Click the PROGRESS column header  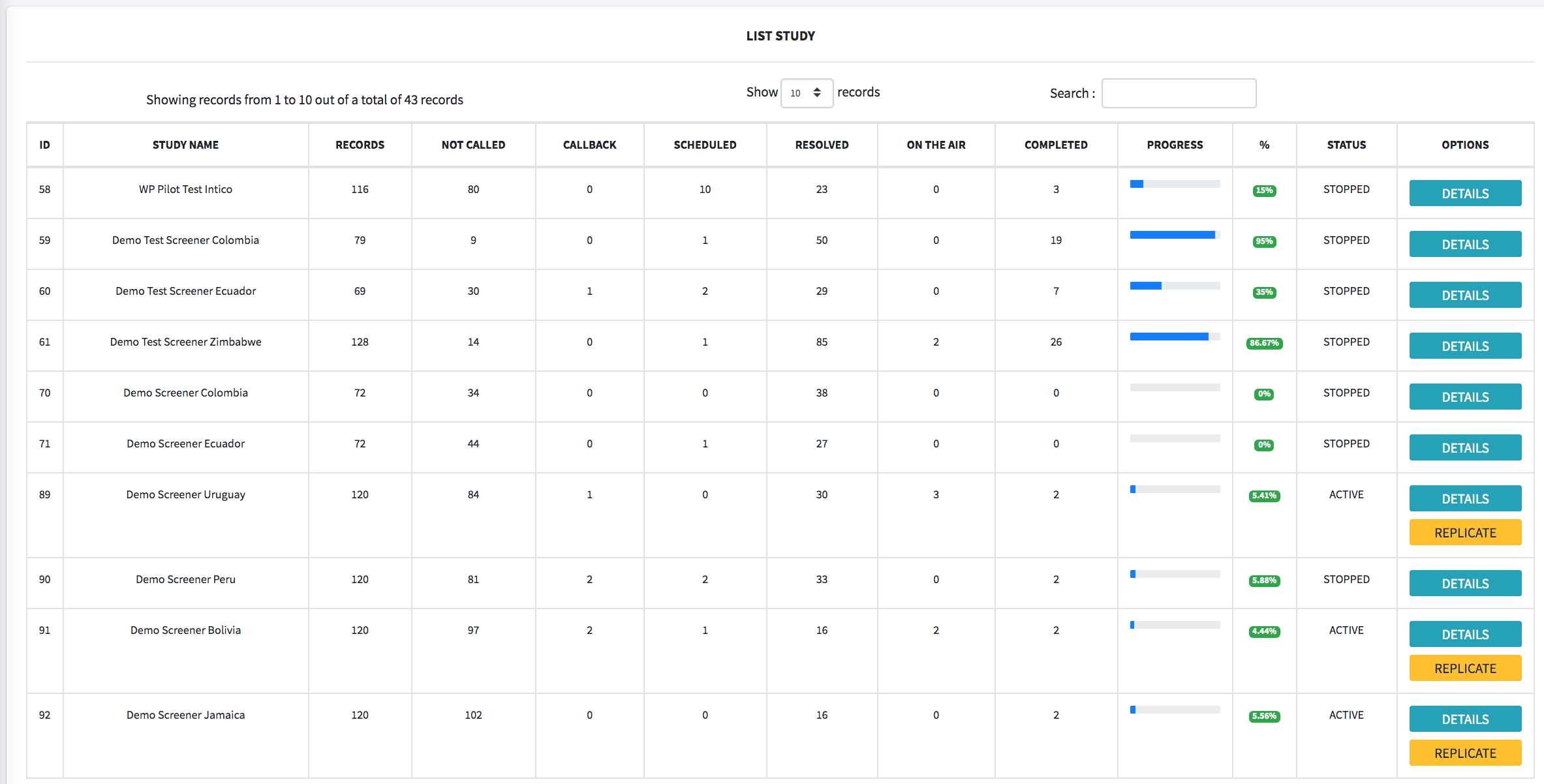coord(1175,145)
